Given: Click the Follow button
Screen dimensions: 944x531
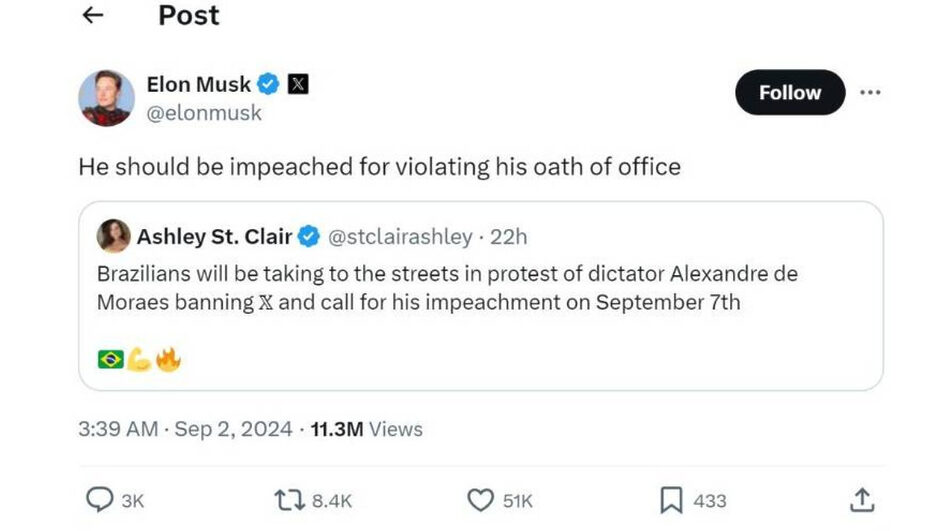Looking at the screenshot, I should pyautogui.click(x=790, y=92).
